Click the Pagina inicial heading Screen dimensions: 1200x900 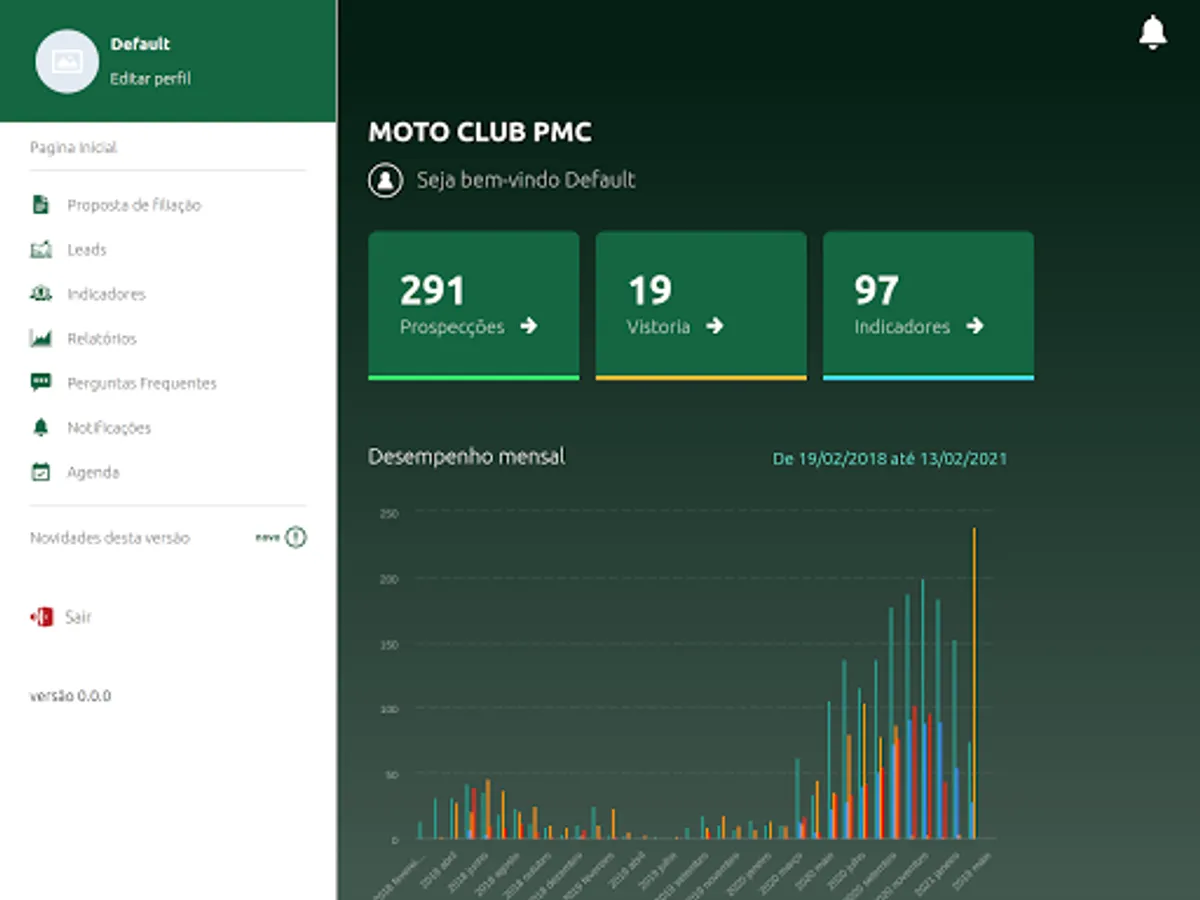coord(73,147)
